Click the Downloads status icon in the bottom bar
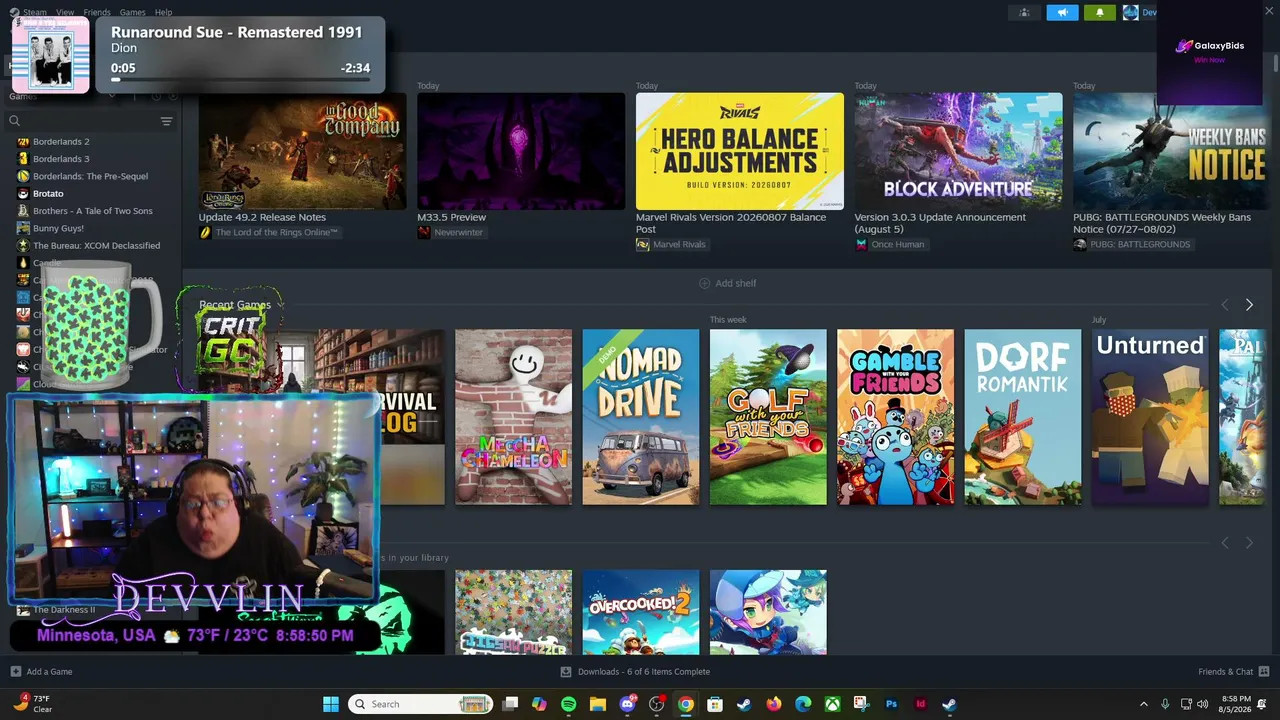This screenshot has height=720, width=1280. point(566,672)
